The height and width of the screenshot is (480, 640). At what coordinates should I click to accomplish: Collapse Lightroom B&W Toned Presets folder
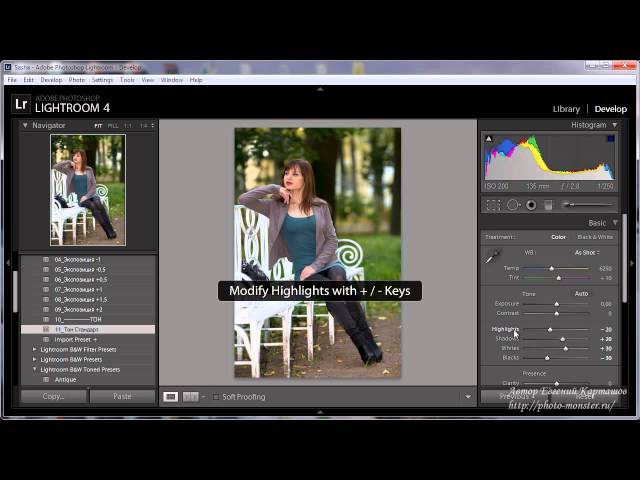point(34,369)
